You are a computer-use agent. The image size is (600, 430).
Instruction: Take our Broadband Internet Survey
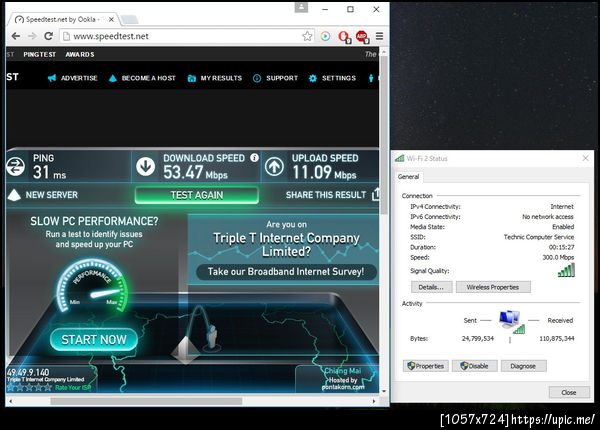[x=286, y=272]
